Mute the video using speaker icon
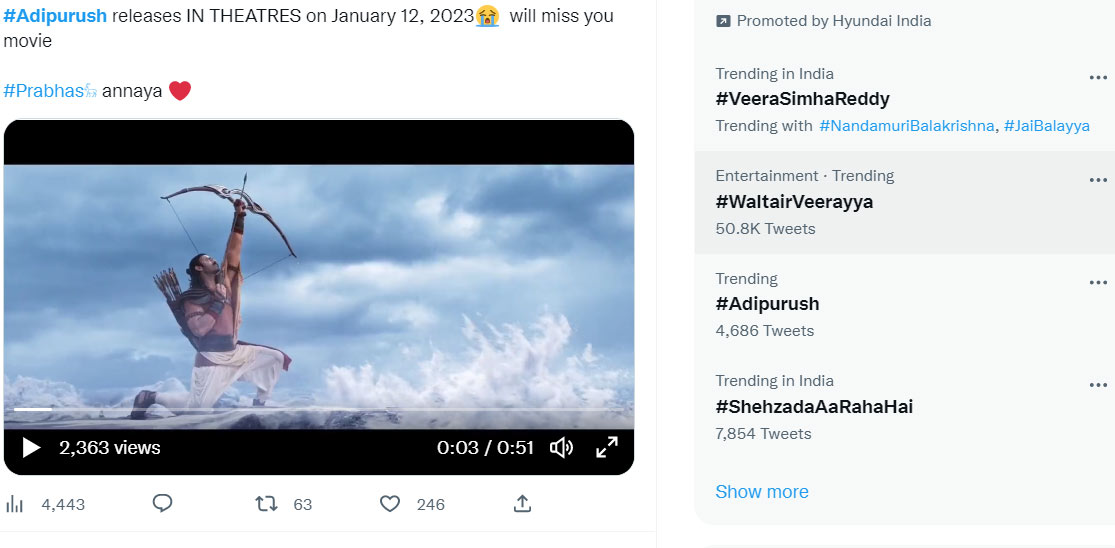Viewport: 1115px width, 548px height. [561, 448]
